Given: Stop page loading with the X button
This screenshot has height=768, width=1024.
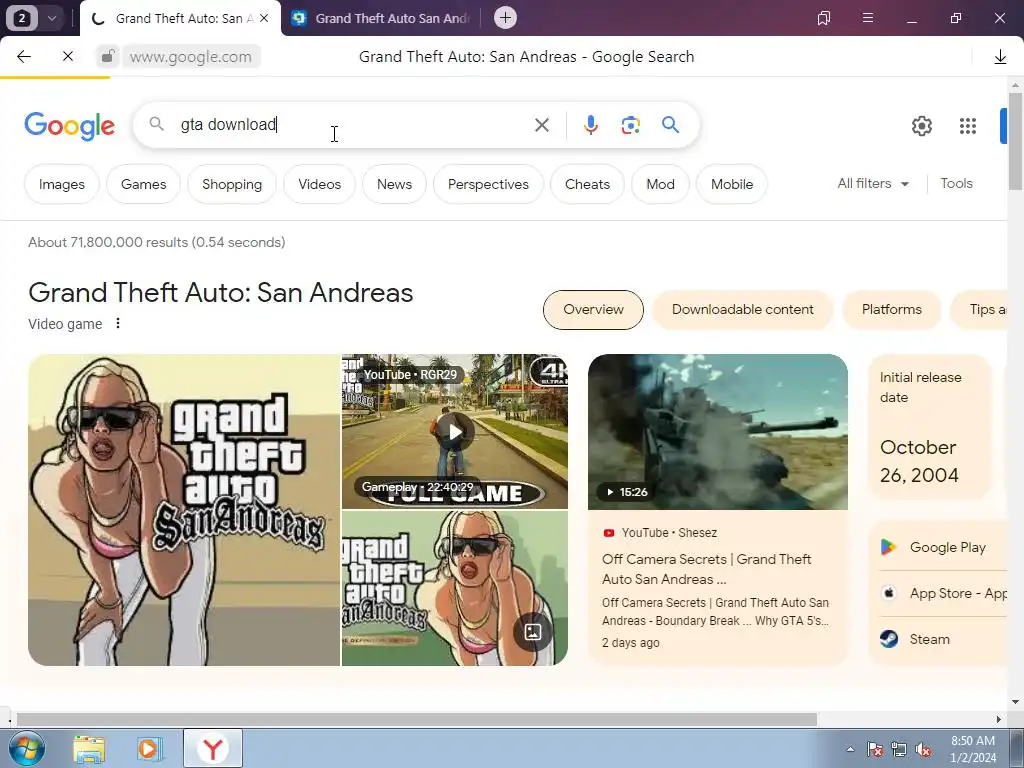Looking at the screenshot, I should 68,57.
